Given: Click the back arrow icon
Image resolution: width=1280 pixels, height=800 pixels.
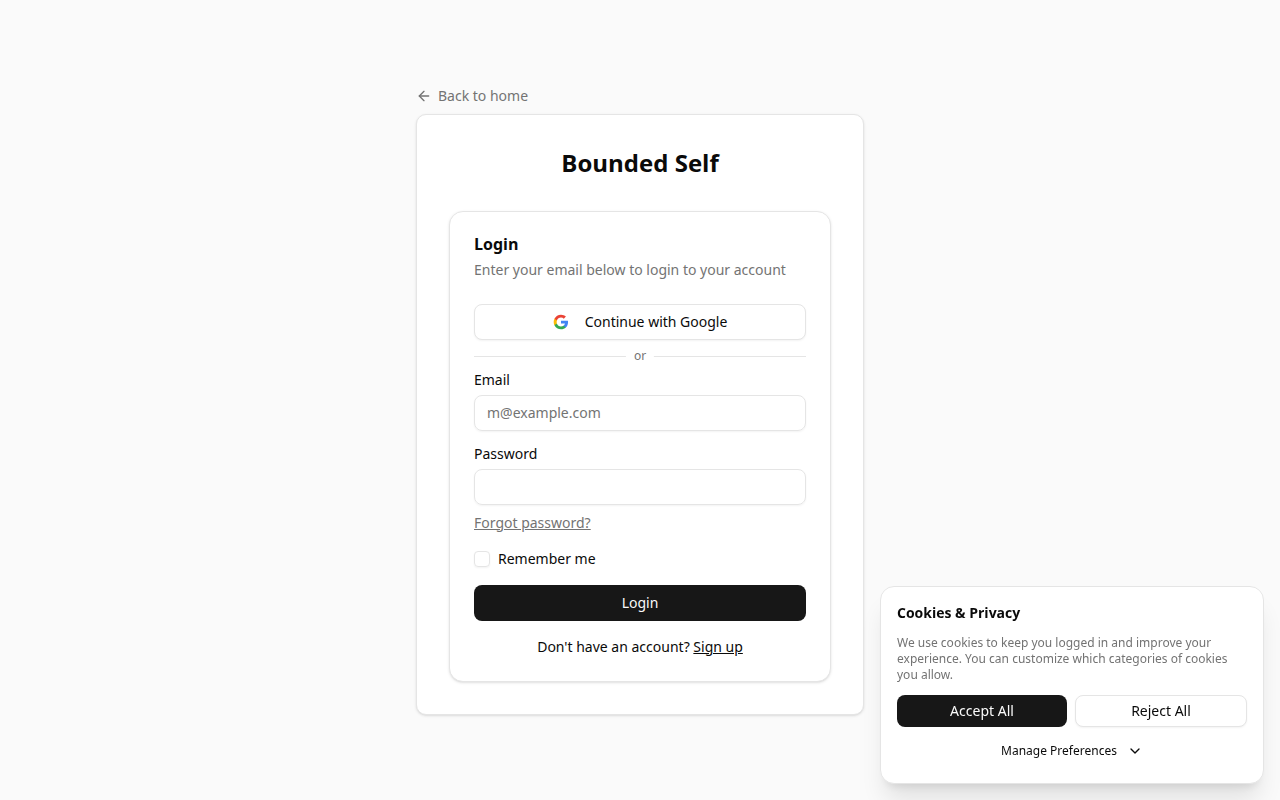Looking at the screenshot, I should click(x=423, y=95).
